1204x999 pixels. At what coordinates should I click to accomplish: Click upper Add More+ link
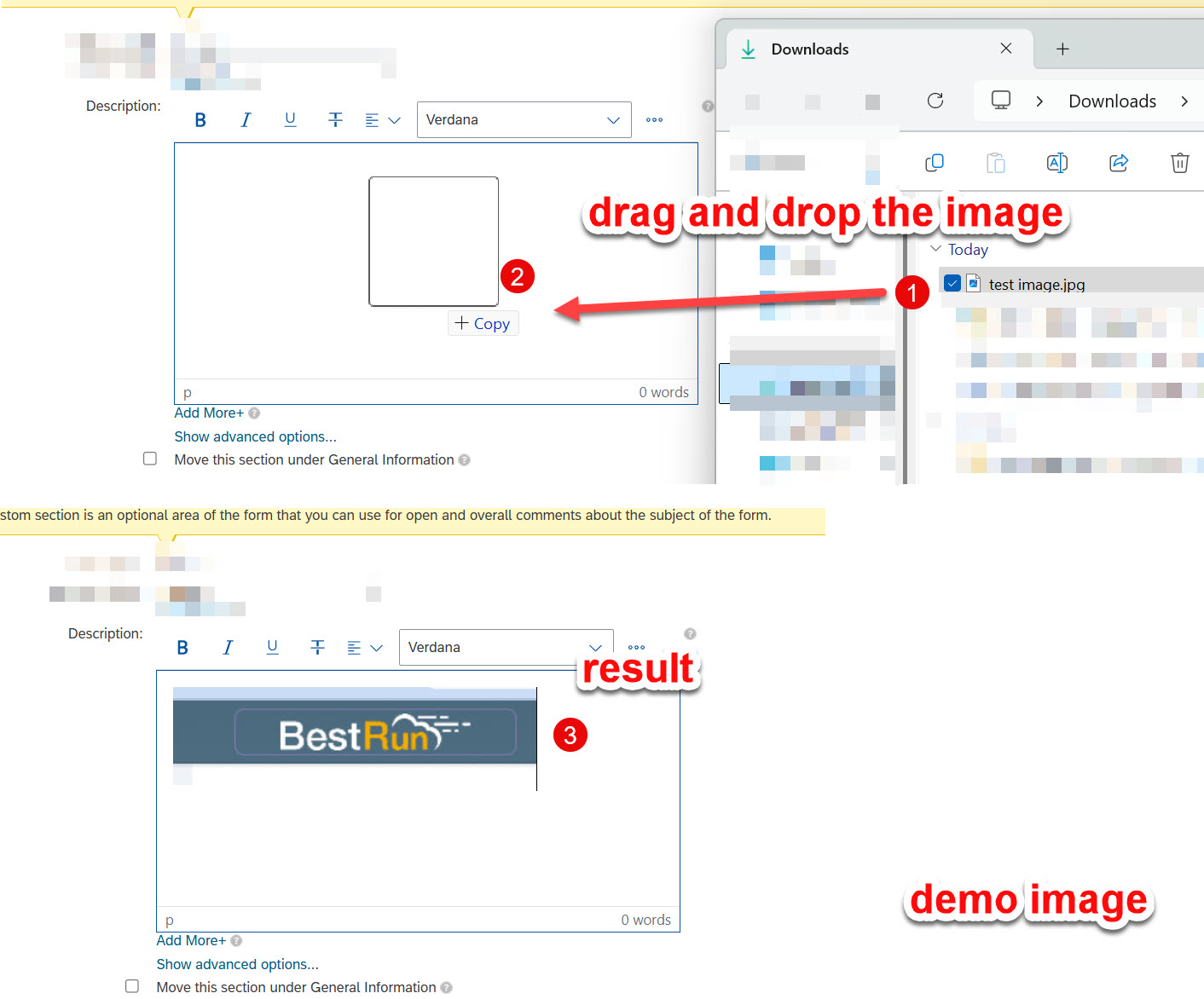(x=209, y=413)
